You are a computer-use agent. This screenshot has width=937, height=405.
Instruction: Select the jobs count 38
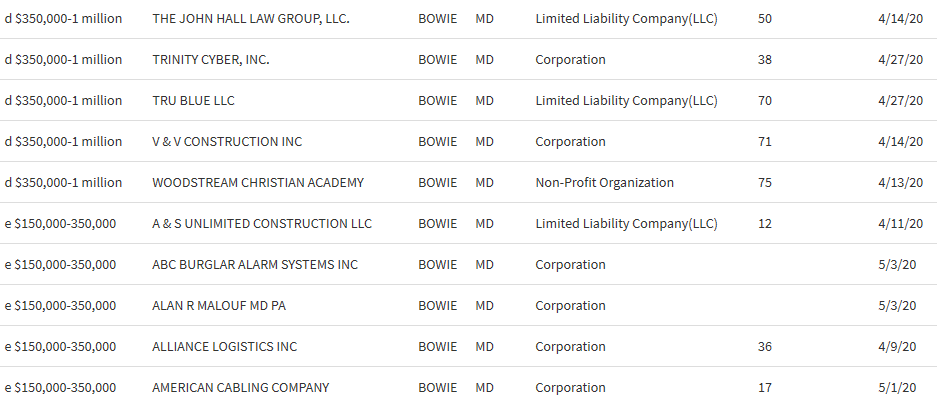tap(765, 60)
